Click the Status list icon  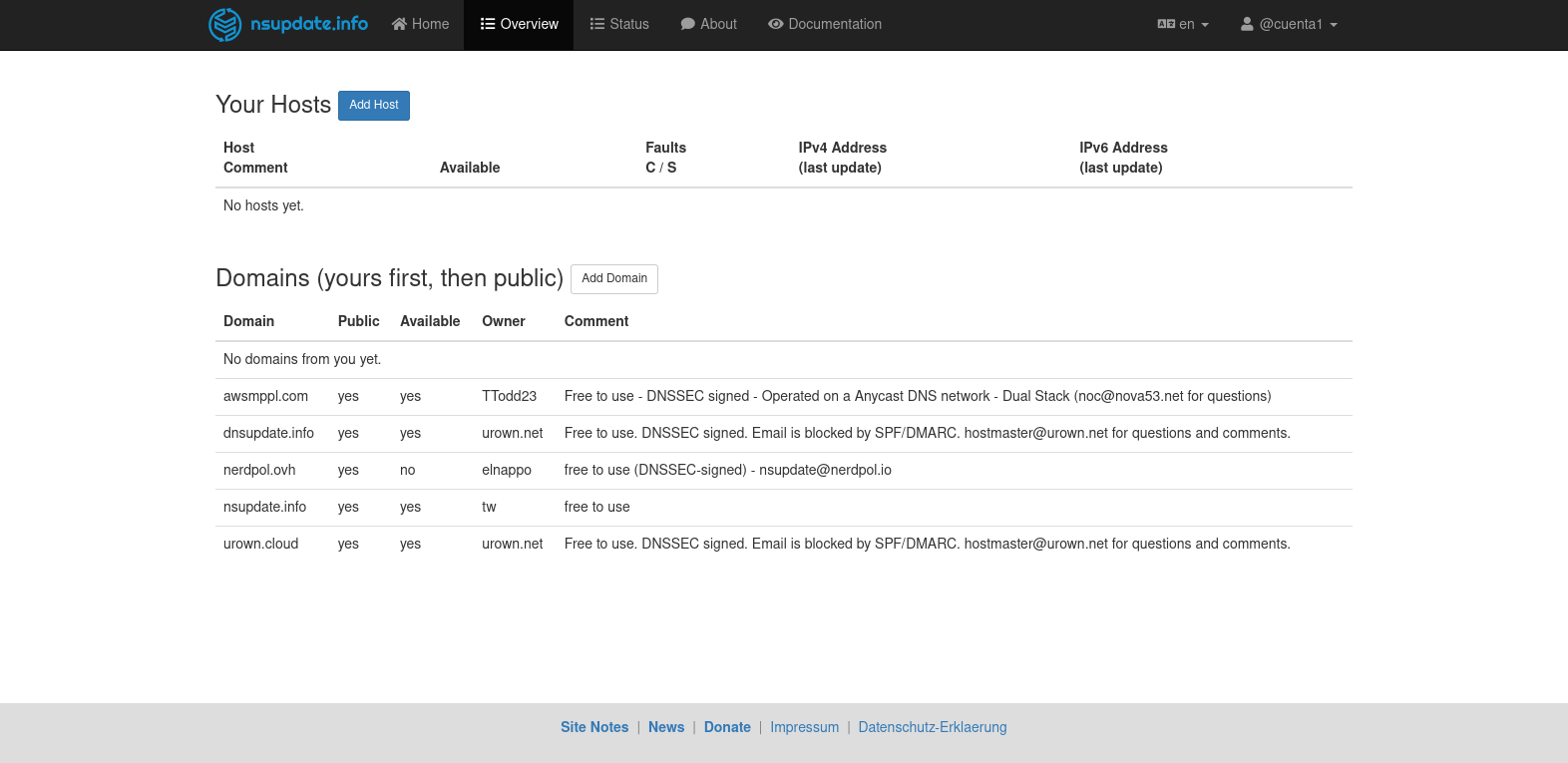click(x=597, y=24)
